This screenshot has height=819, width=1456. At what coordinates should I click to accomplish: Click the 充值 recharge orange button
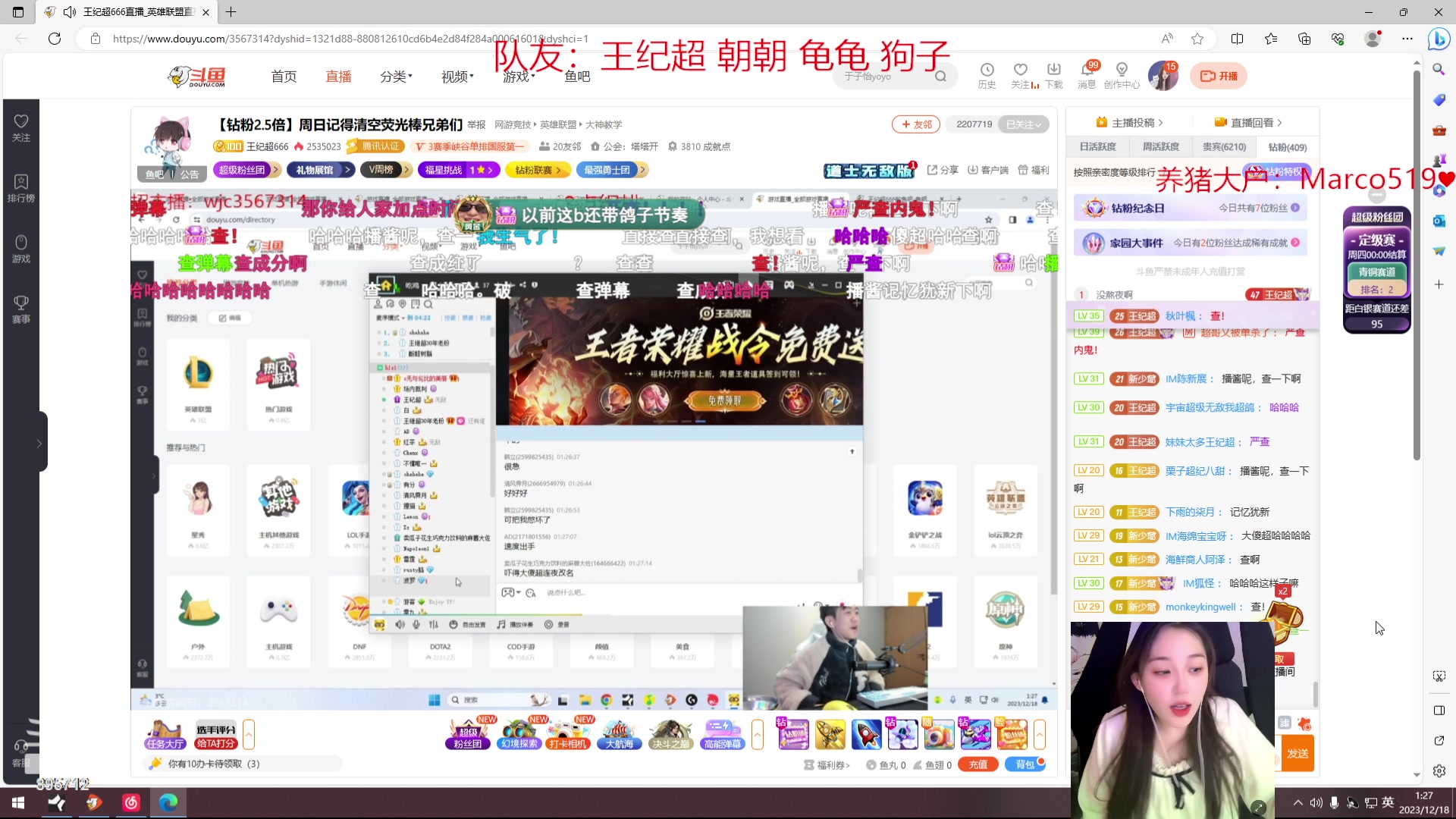coord(978,764)
